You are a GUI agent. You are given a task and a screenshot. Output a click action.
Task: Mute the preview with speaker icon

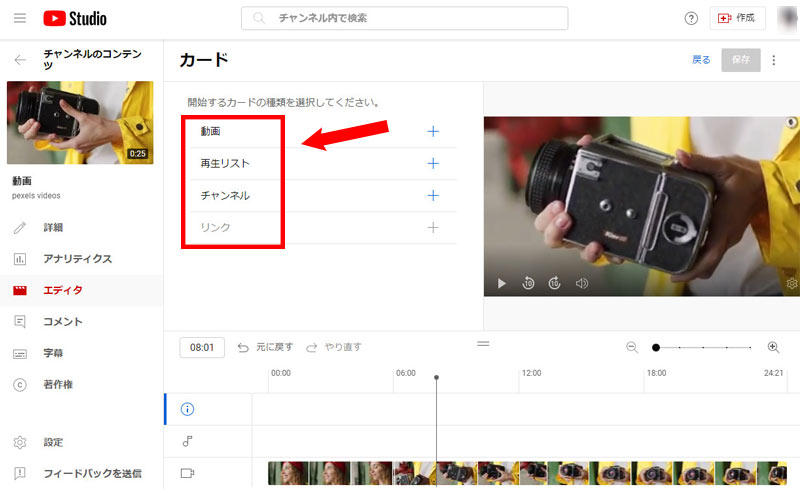coord(582,283)
